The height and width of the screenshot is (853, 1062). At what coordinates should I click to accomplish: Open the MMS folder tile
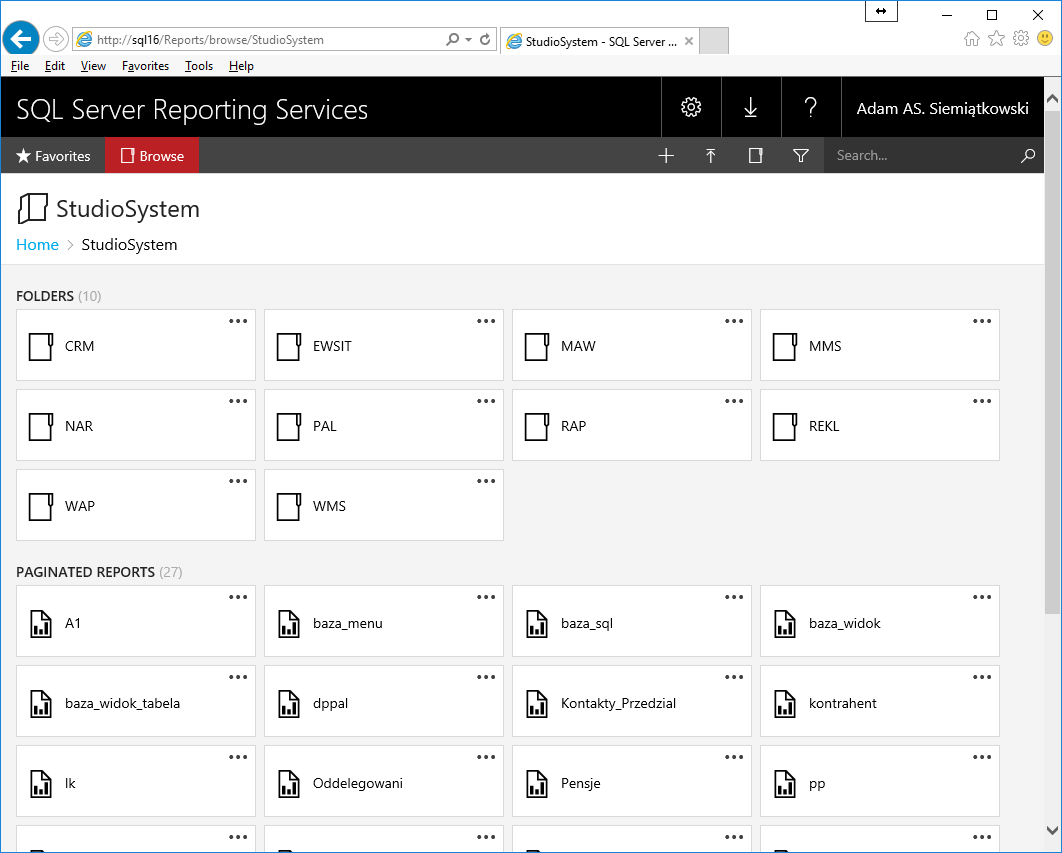pos(879,346)
